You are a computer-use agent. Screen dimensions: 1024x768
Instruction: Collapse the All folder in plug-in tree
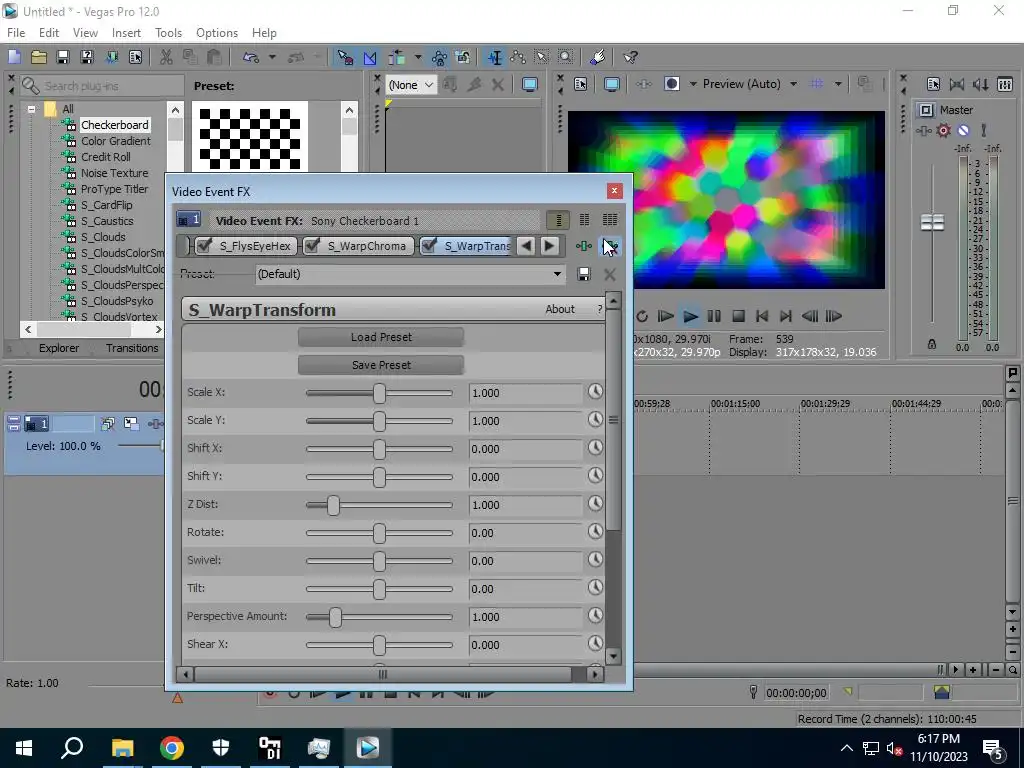31,109
